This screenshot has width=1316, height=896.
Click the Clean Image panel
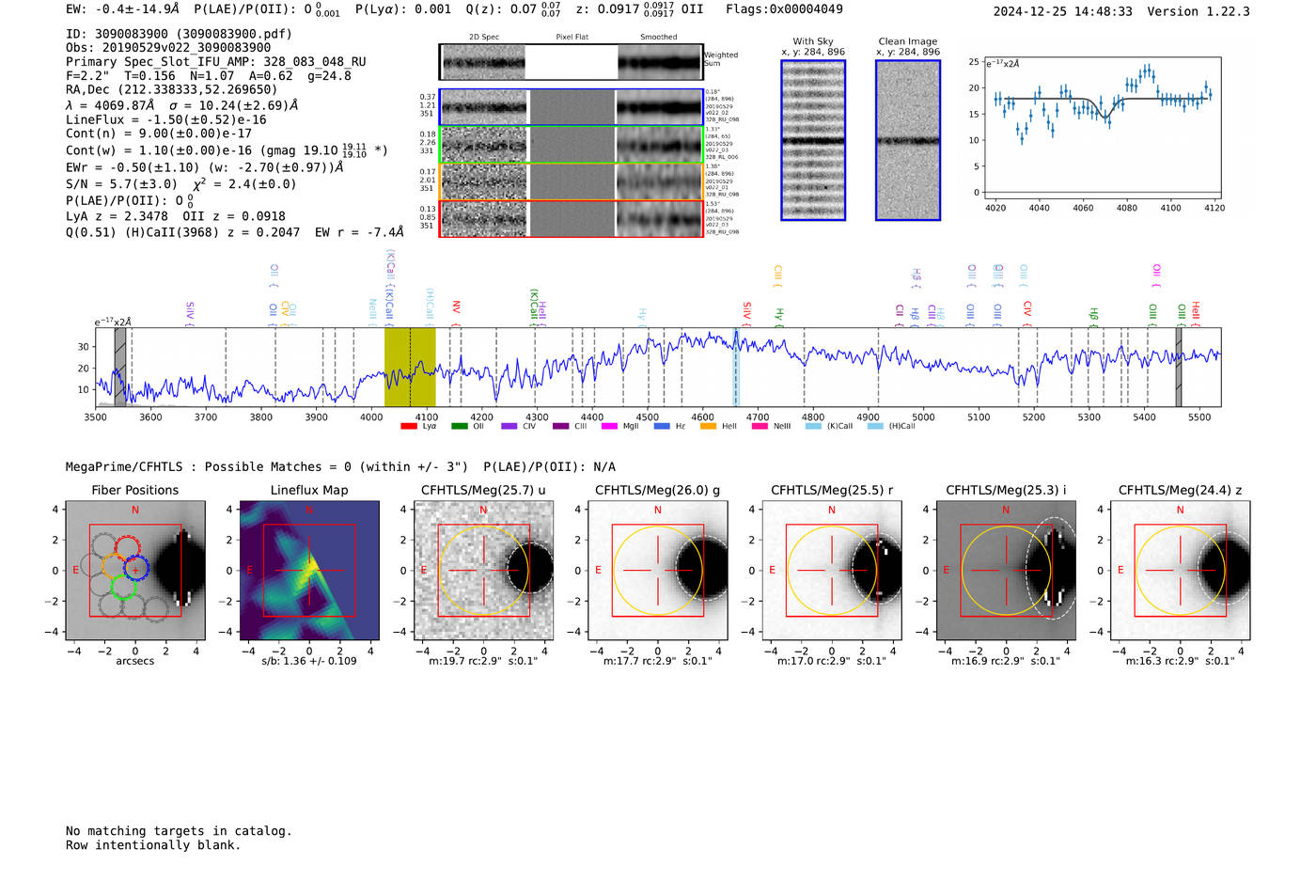tap(908, 140)
